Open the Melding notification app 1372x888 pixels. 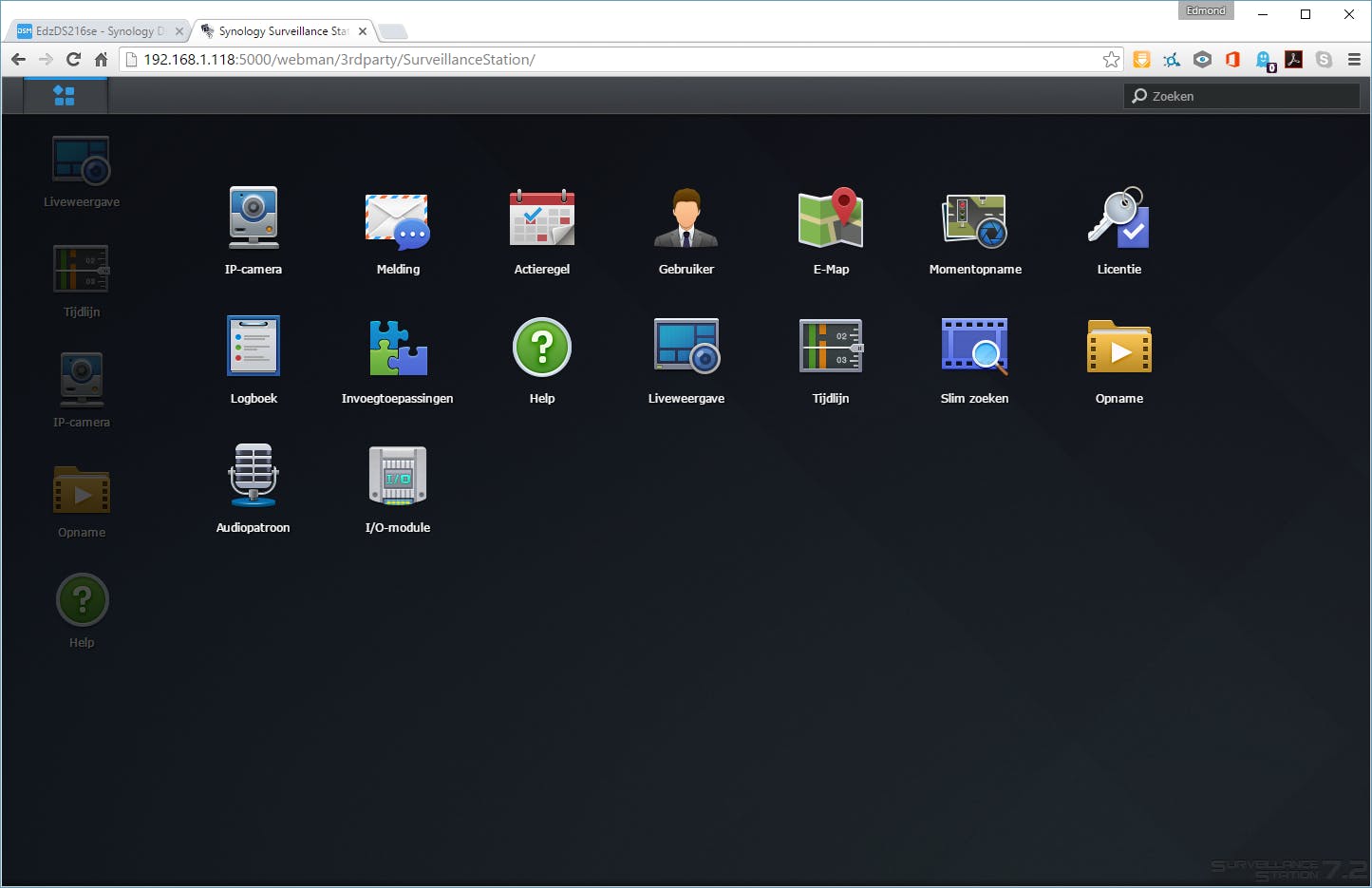tap(398, 219)
